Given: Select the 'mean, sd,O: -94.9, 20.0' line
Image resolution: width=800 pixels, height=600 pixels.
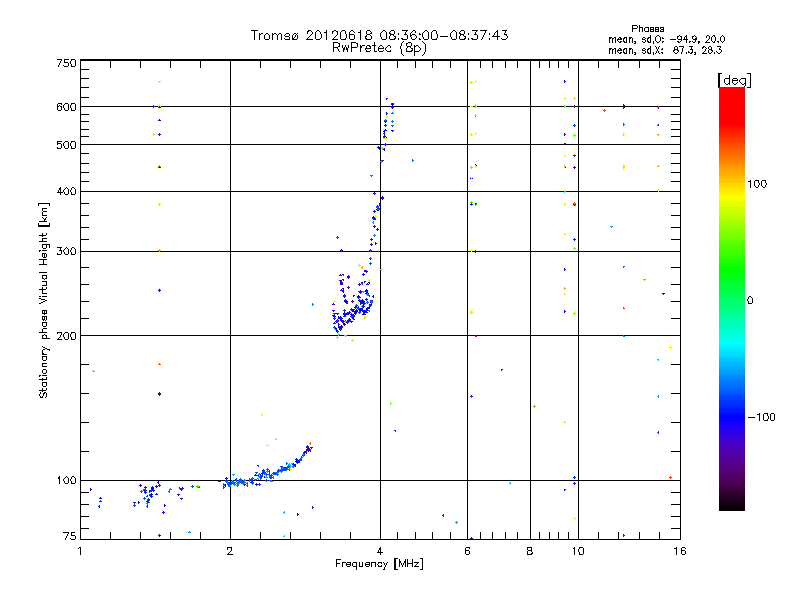Looking at the screenshot, I should (666, 40).
